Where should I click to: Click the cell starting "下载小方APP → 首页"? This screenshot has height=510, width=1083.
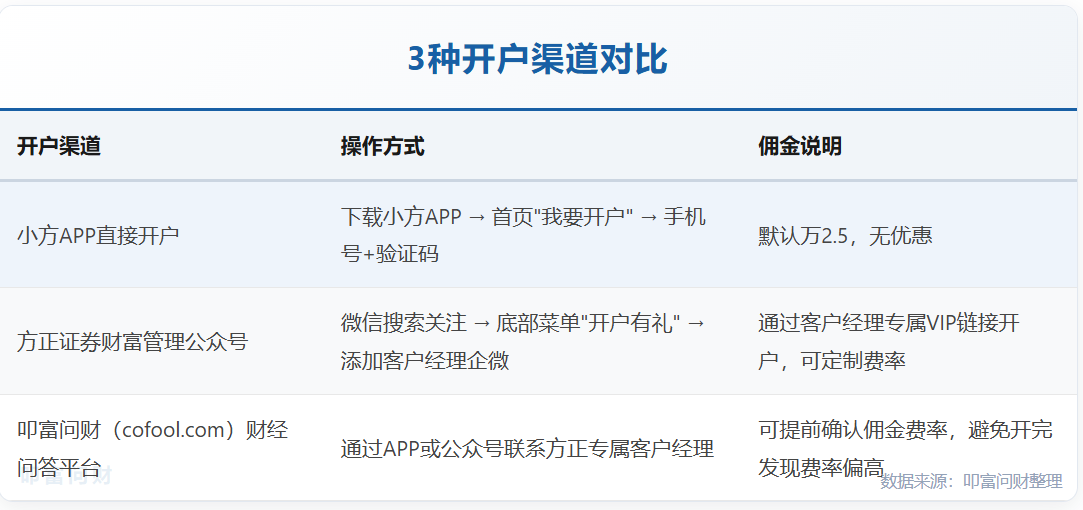click(x=524, y=235)
